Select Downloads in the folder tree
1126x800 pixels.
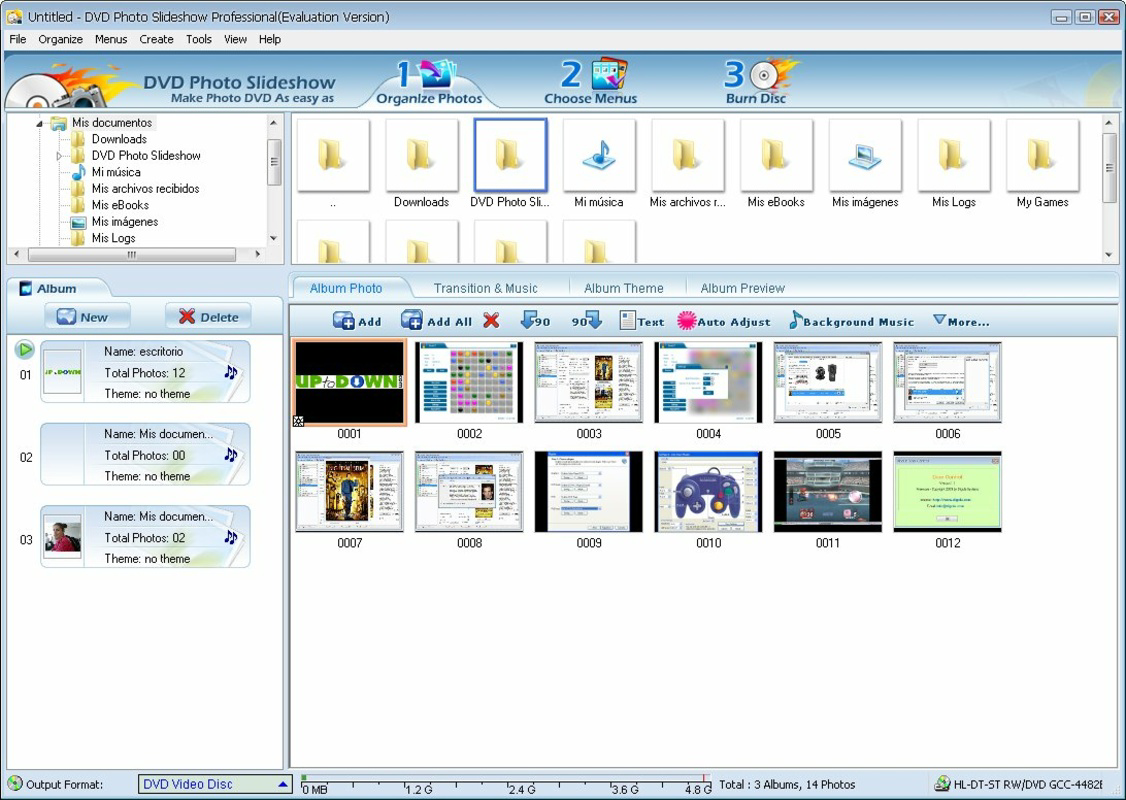point(119,139)
